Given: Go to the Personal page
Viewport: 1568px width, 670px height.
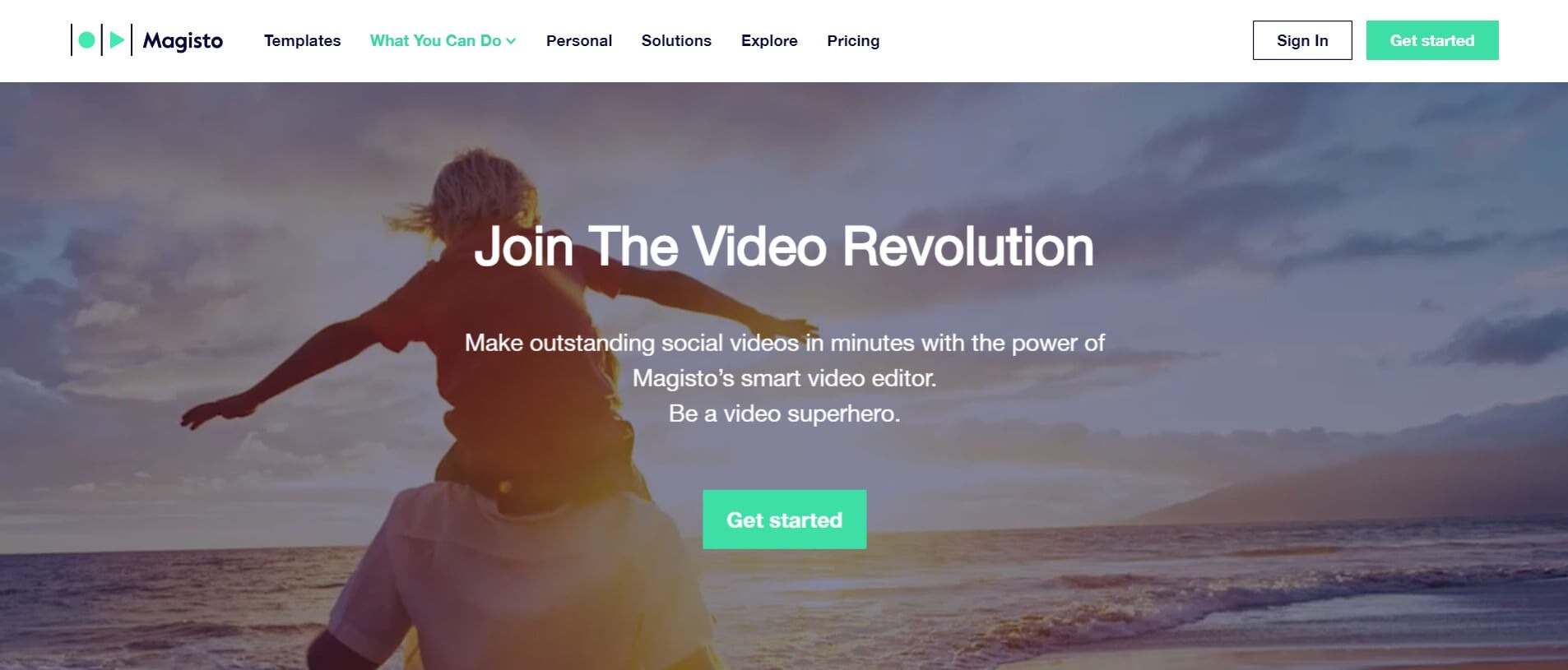Looking at the screenshot, I should coord(579,40).
